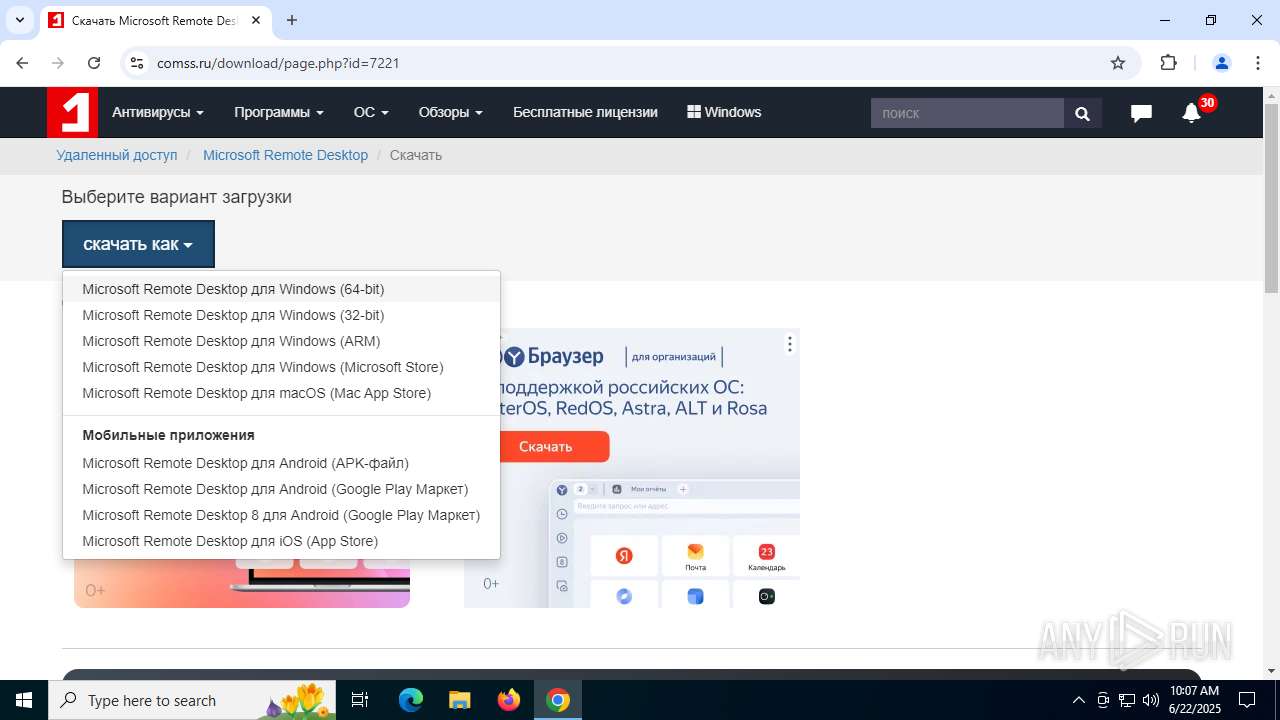The height and width of the screenshot is (720, 1280).
Task: View site information icon in address bar
Action: click(x=137, y=63)
